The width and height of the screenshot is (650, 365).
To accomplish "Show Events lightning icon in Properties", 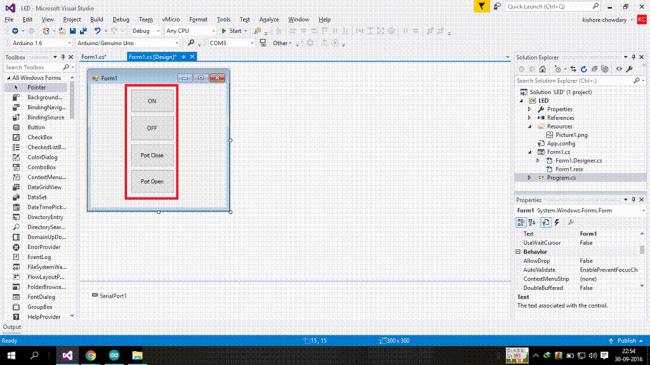I will point(557,223).
